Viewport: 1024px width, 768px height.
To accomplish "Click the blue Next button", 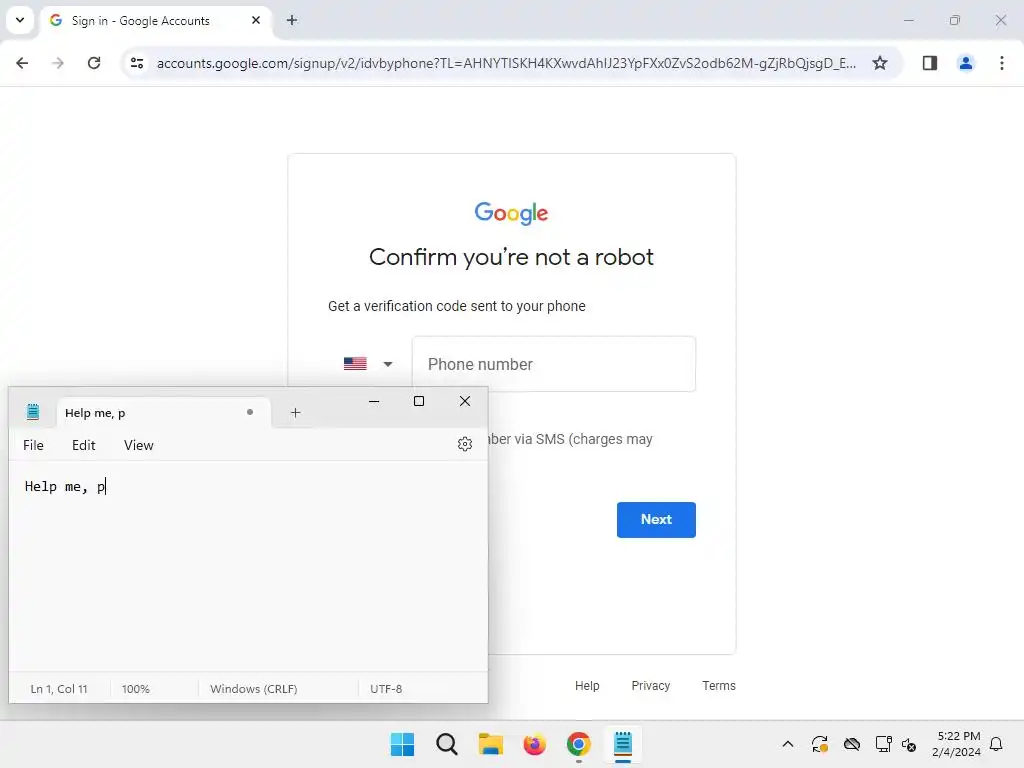I will 656,519.
